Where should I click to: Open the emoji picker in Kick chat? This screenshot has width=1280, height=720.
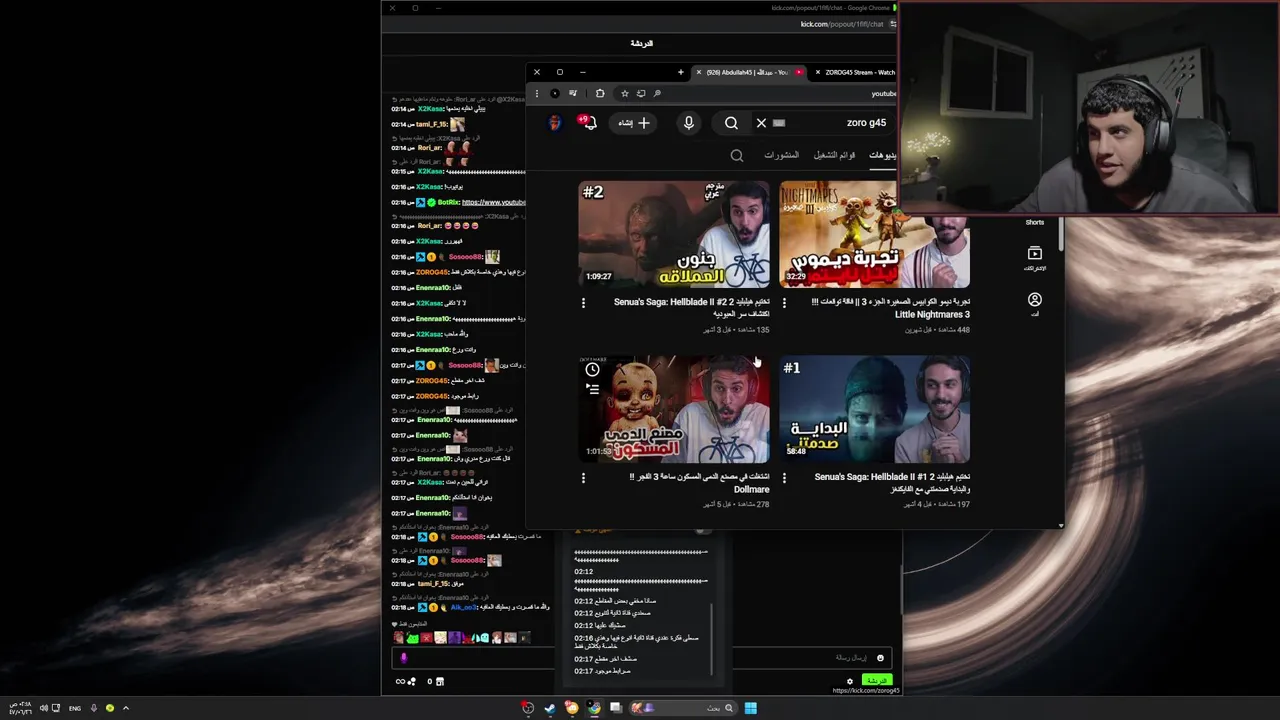click(x=880, y=658)
